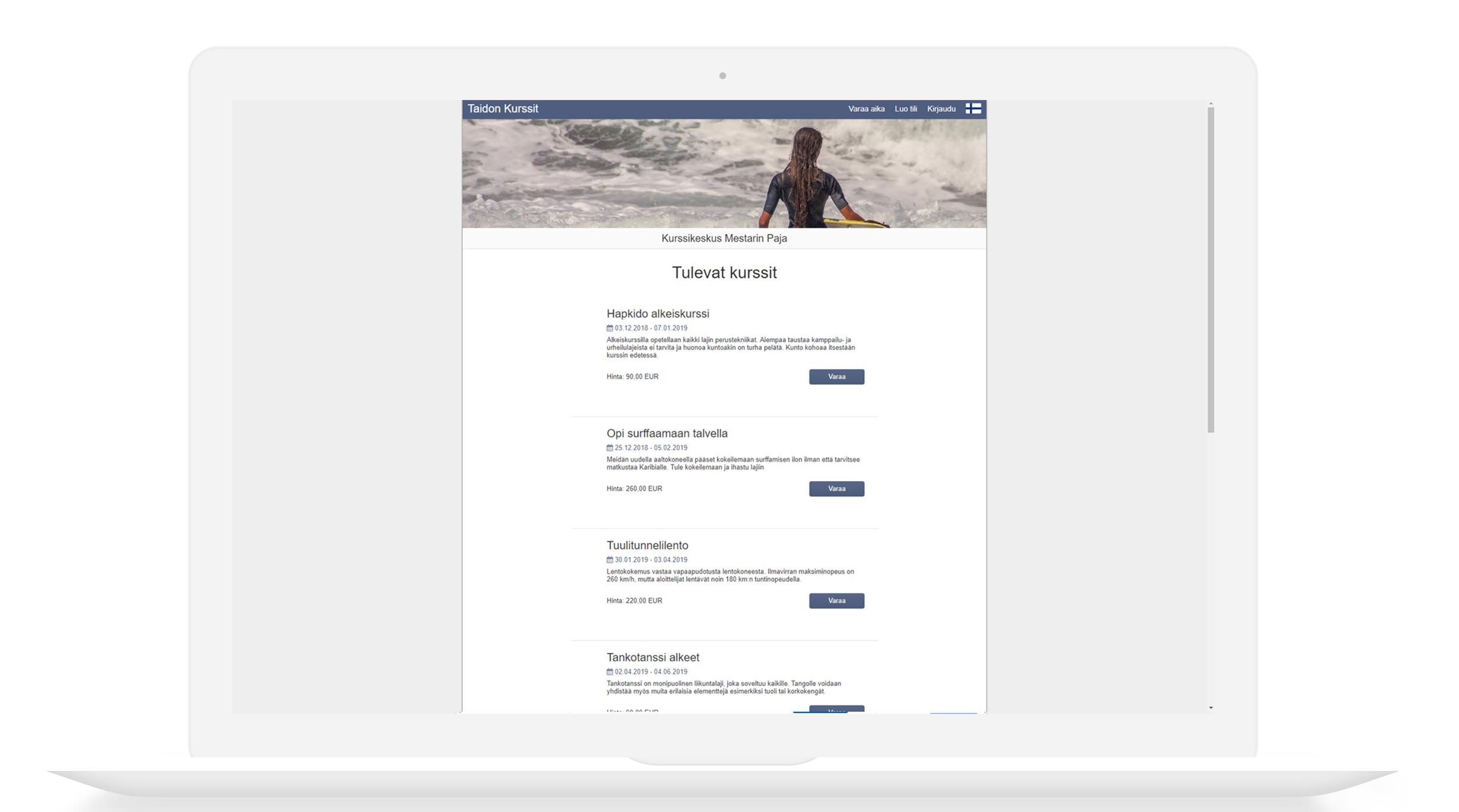Click the scrollbar down arrow
Screen dimensions: 1459x812
tap(1211, 708)
